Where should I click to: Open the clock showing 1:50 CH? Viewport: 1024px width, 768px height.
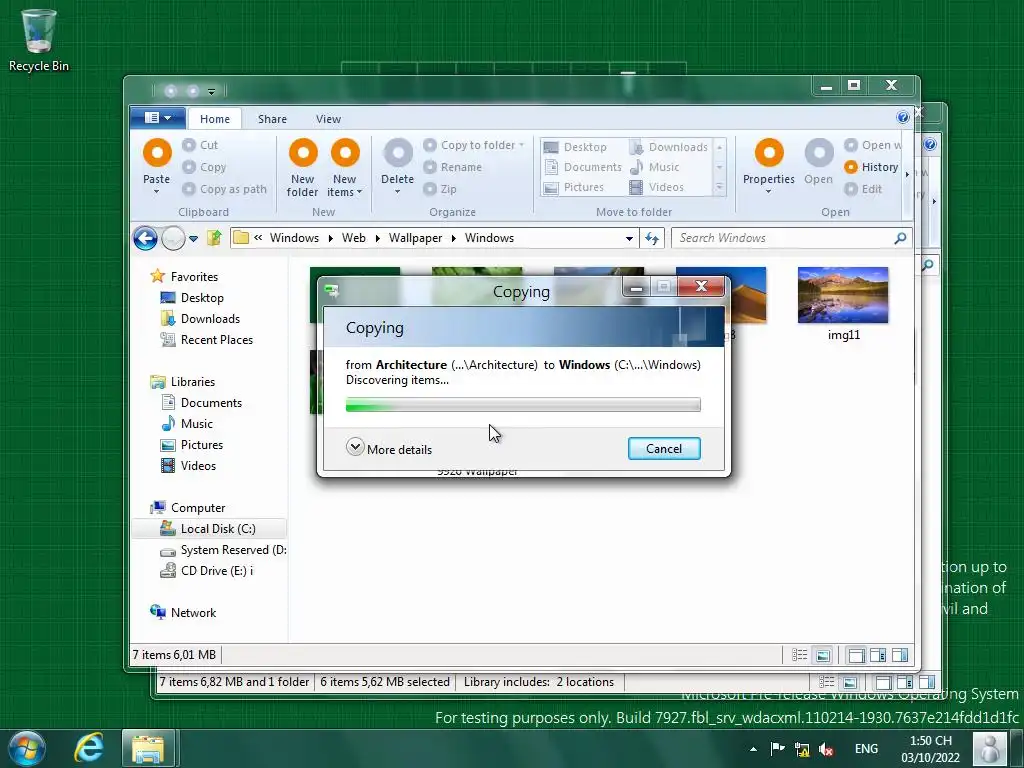(x=931, y=749)
